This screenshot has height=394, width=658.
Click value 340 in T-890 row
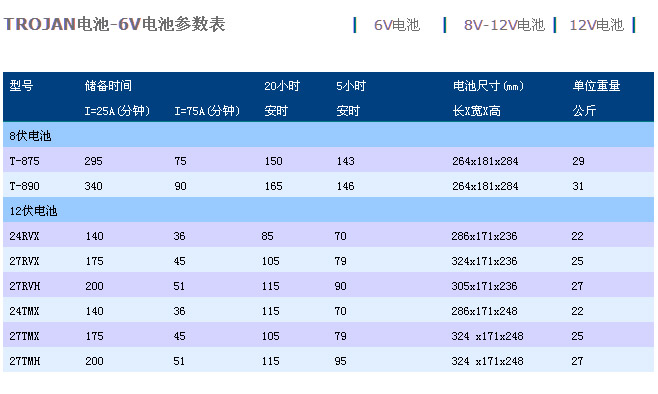(x=93, y=186)
